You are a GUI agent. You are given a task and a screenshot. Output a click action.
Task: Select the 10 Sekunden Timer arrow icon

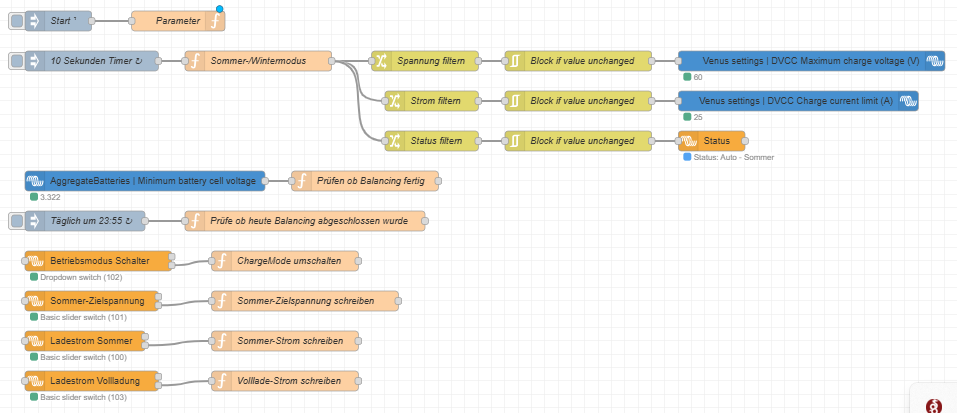point(34,61)
